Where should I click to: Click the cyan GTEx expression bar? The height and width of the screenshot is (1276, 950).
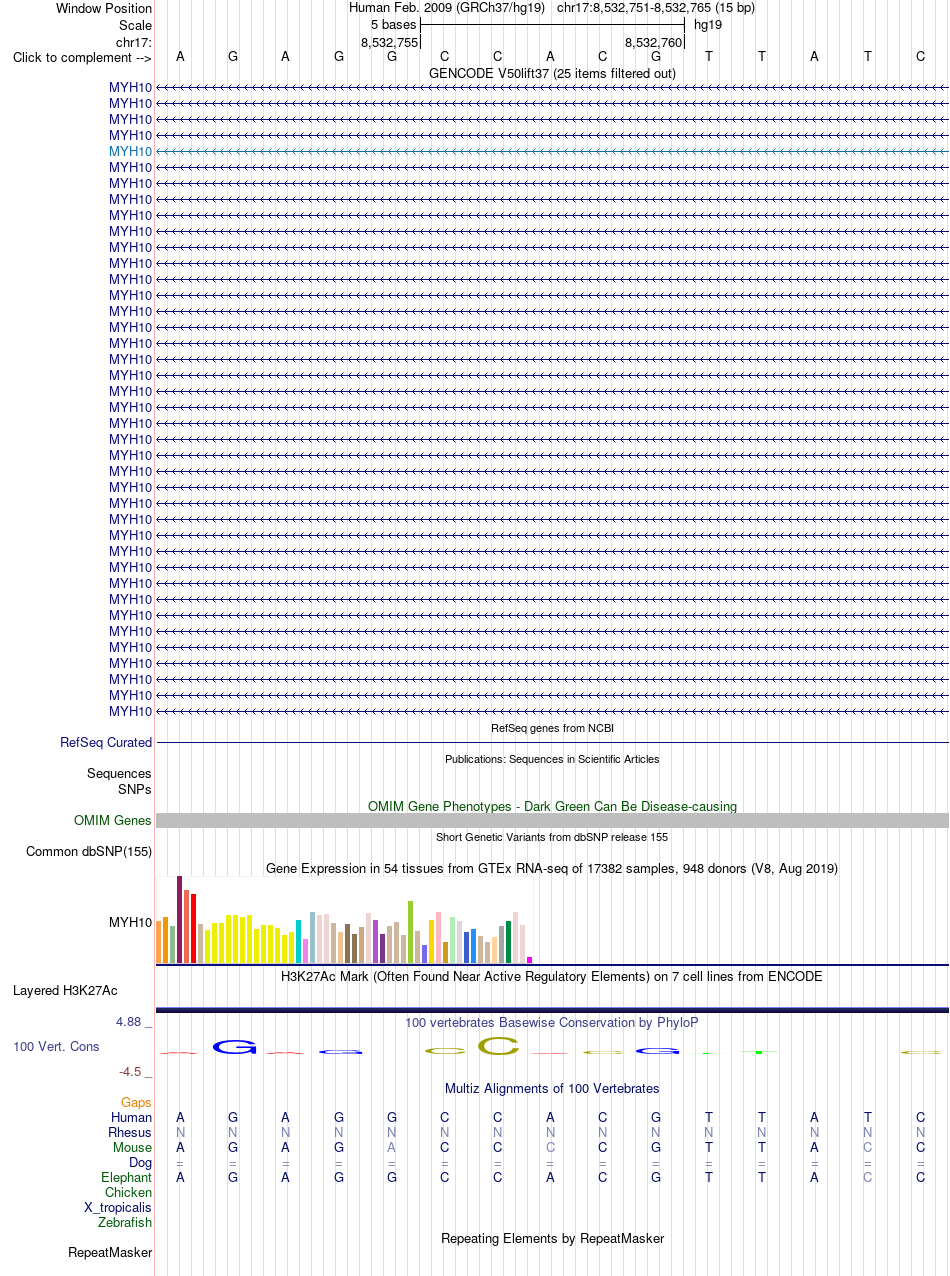click(299, 941)
